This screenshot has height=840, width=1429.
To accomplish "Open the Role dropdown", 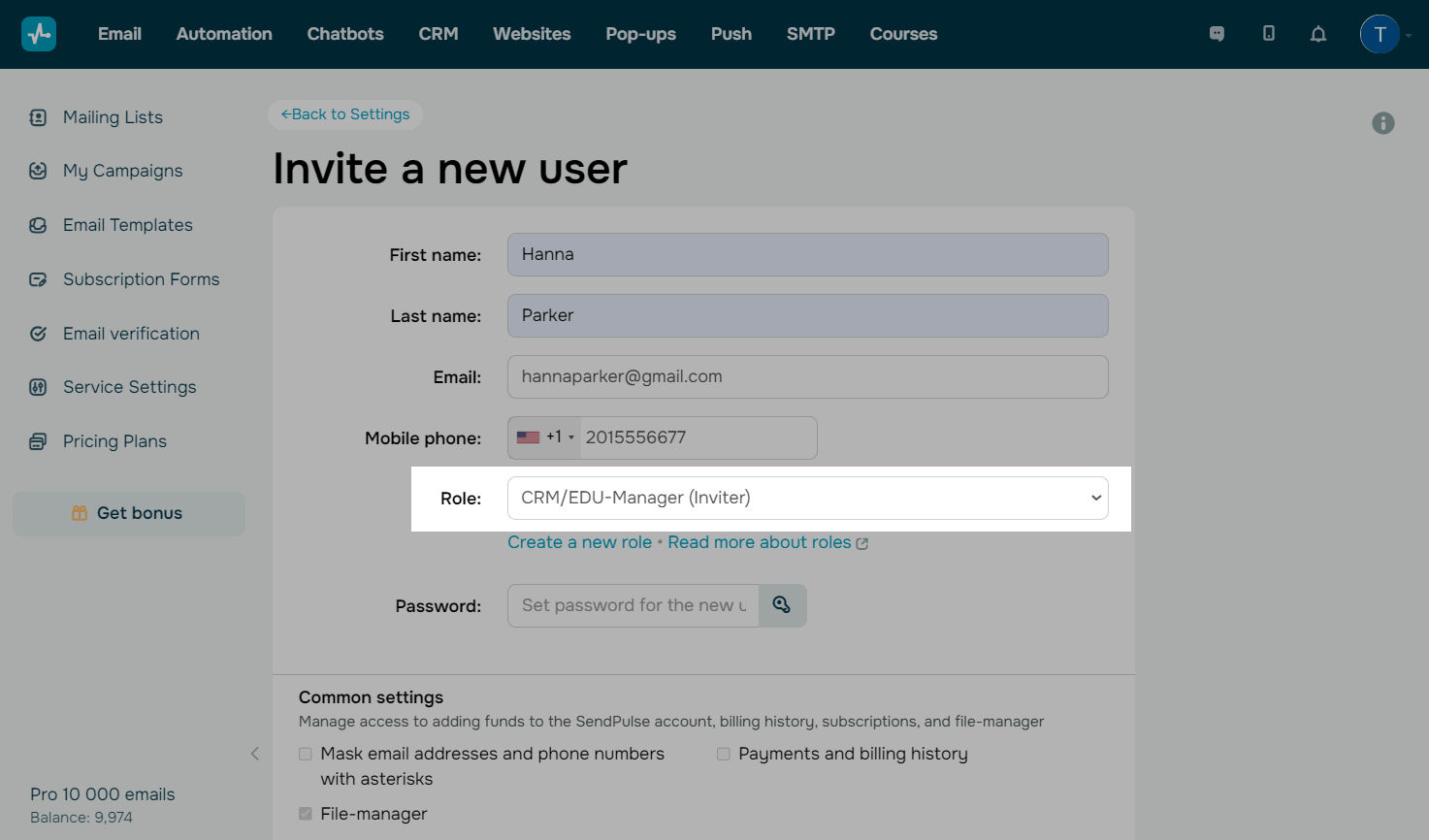I will point(807,498).
